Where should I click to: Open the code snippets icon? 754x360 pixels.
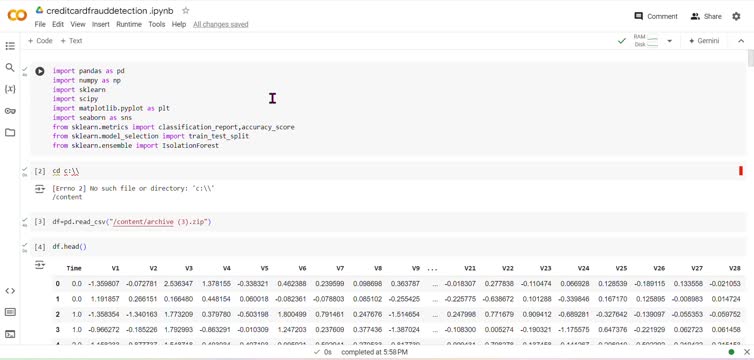click(10, 291)
